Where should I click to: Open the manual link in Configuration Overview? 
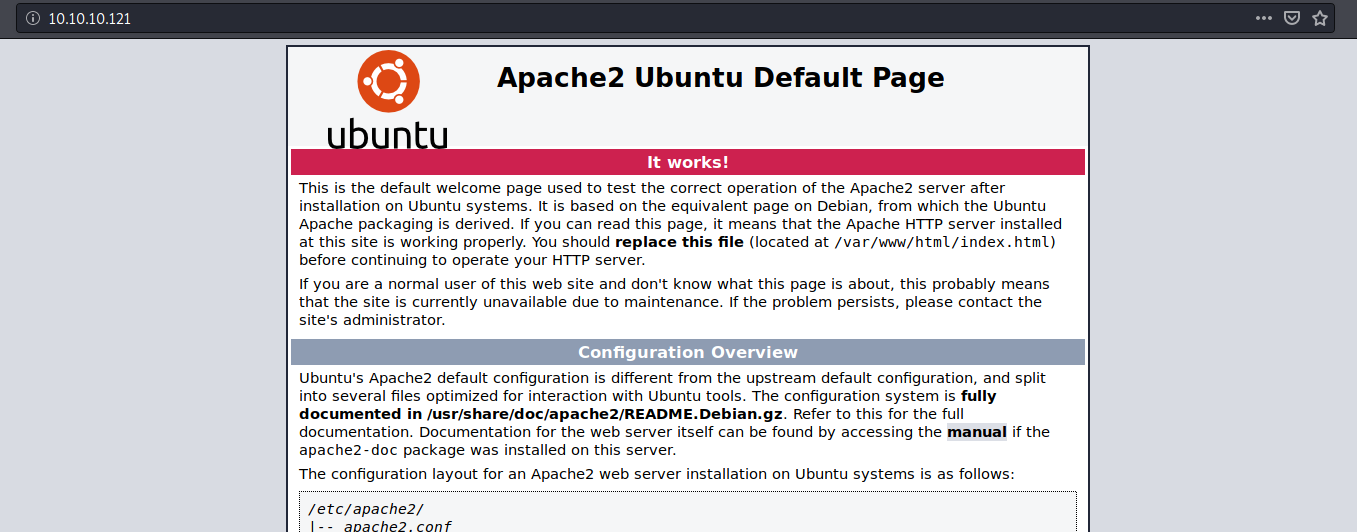pos(977,432)
